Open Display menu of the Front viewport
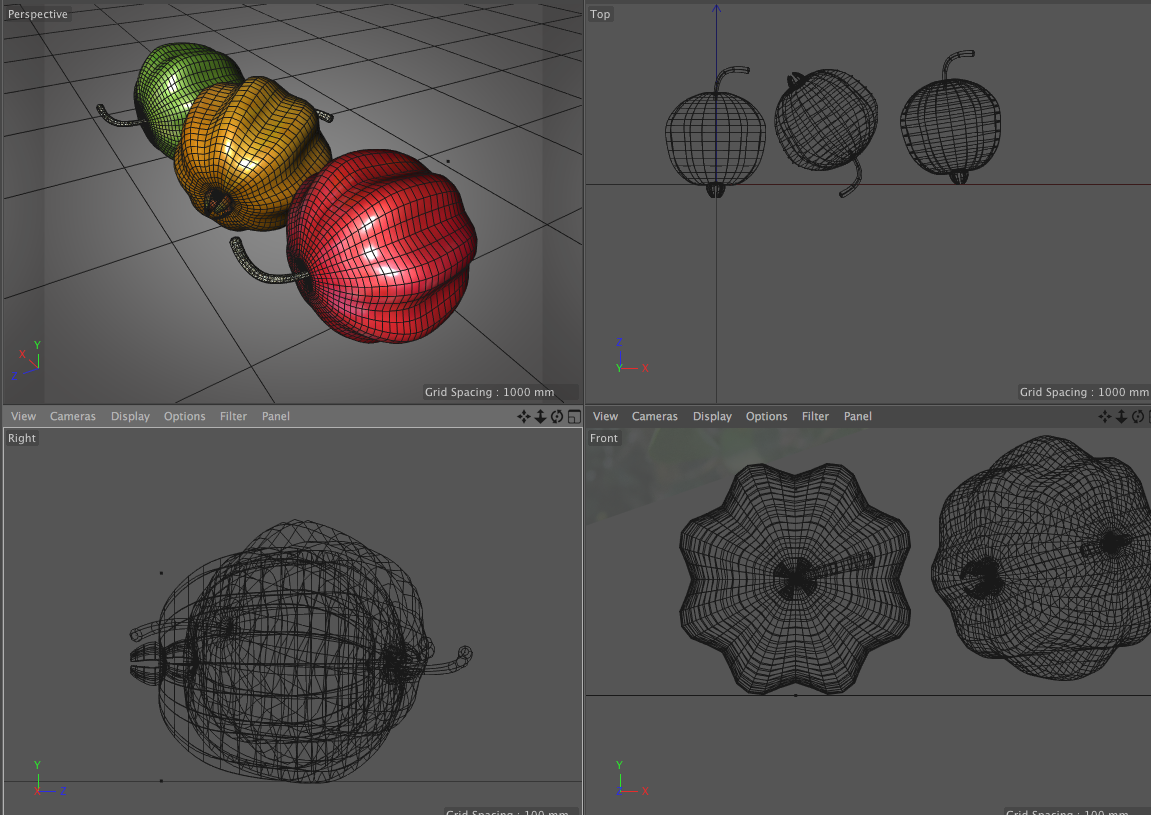Image resolution: width=1151 pixels, height=815 pixels. 712,416
